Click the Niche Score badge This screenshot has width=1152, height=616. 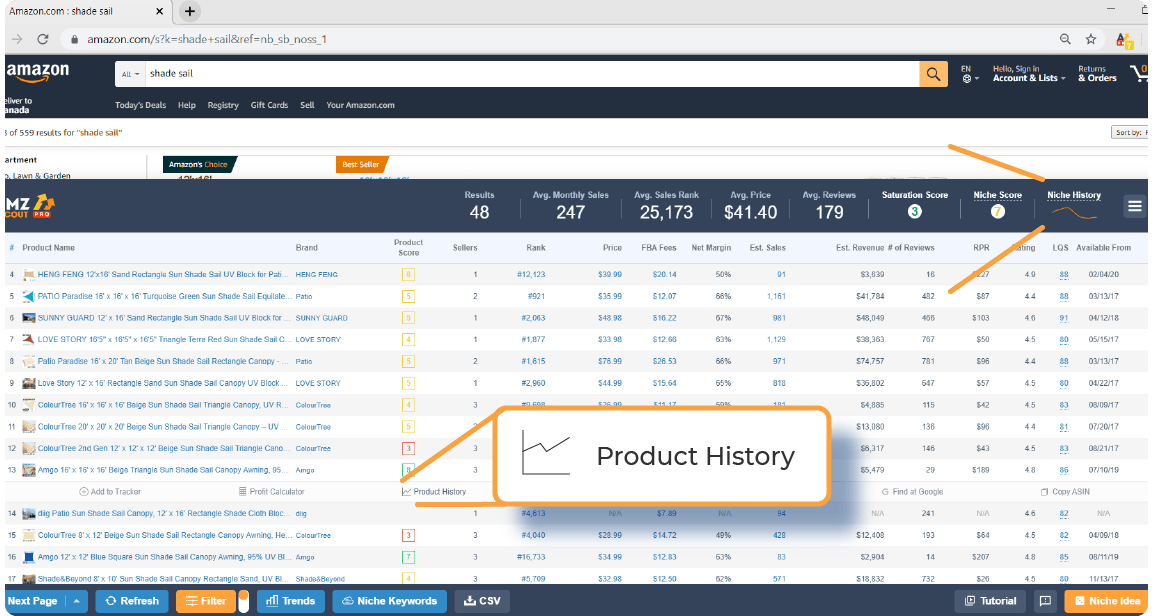click(x=997, y=210)
